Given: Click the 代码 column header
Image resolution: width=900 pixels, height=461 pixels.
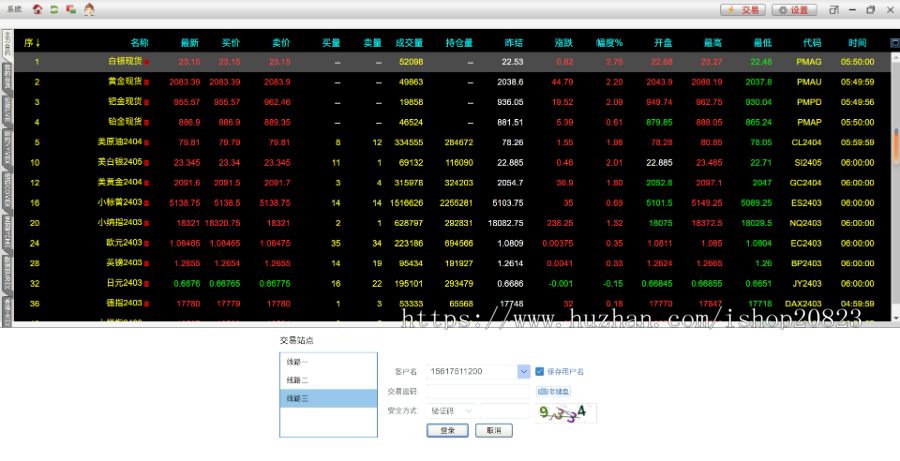Looking at the screenshot, I should (812, 42).
